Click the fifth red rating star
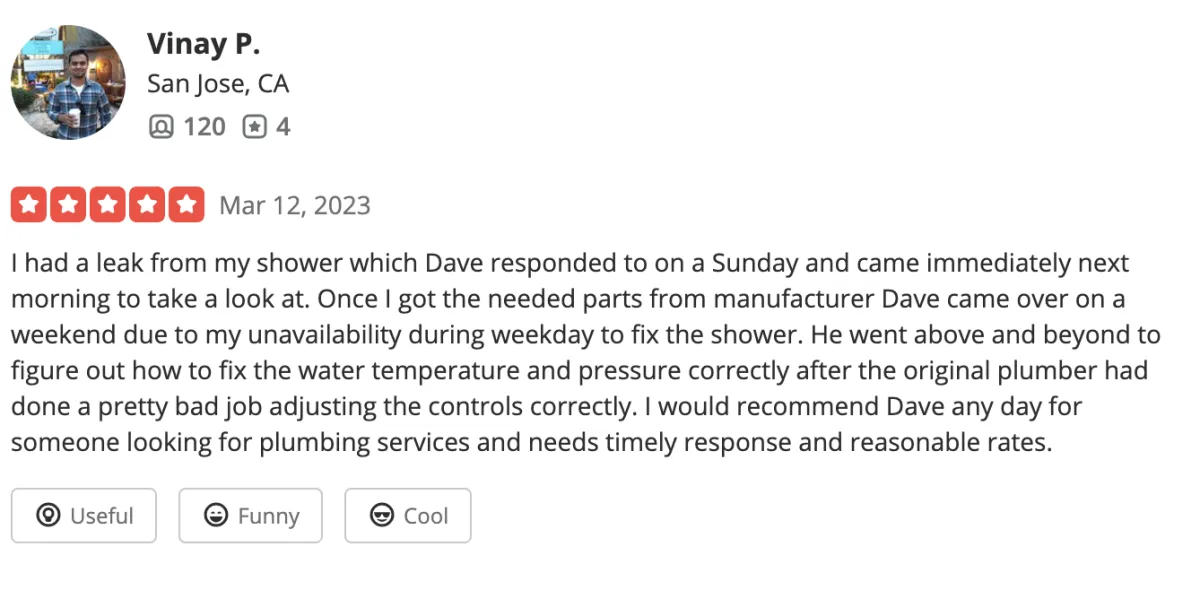This screenshot has height=590, width=1200. tap(186, 205)
